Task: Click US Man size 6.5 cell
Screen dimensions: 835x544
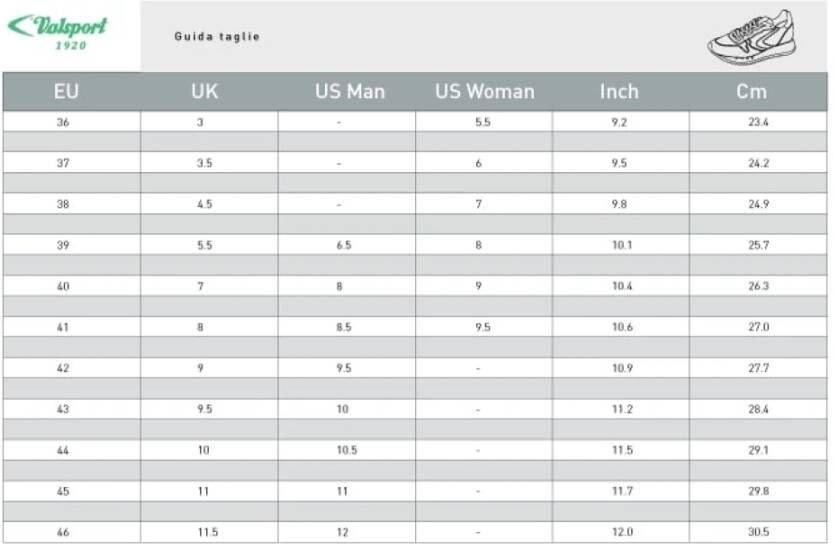Action: (x=347, y=245)
